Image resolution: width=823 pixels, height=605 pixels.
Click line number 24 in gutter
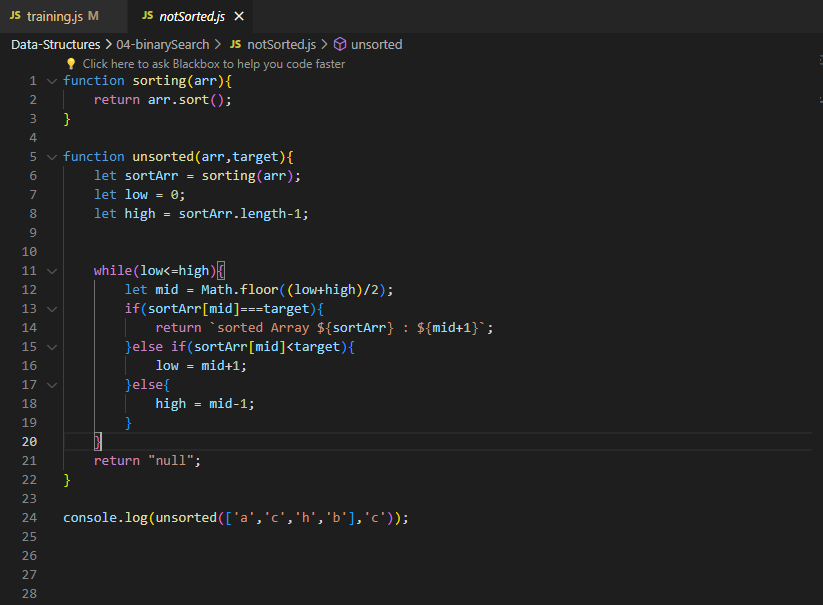click(29, 518)
